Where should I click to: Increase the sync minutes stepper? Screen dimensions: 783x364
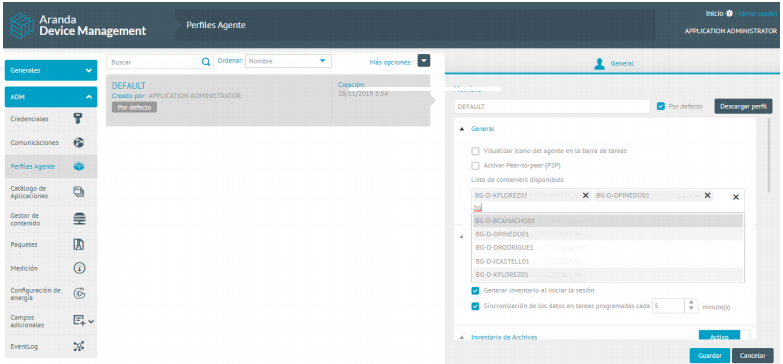point(691,303)
